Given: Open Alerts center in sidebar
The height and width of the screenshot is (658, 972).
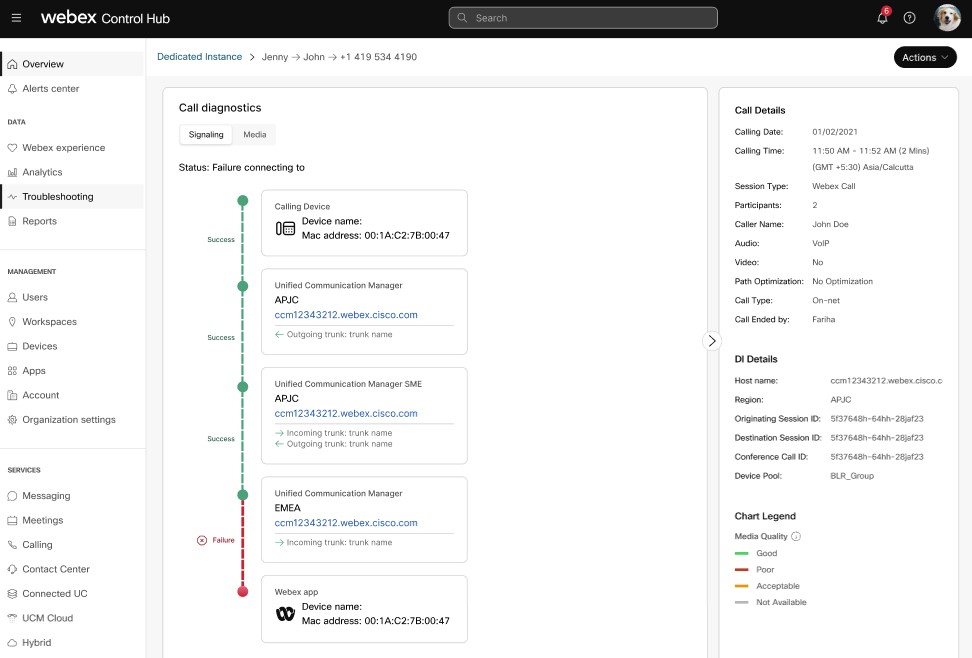Looking at the screenshot, I should (50, 89).
